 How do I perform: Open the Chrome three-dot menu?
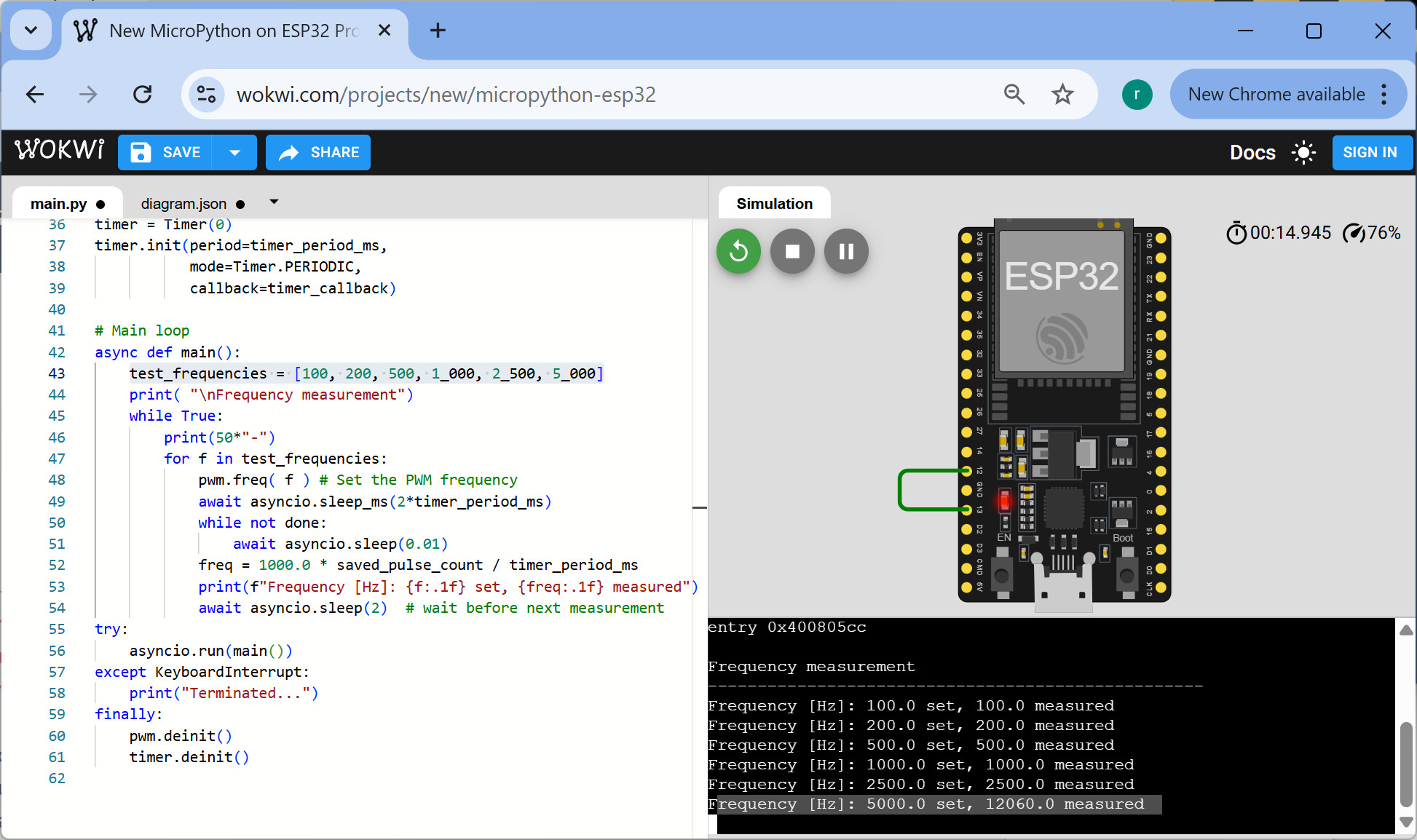1384,95
